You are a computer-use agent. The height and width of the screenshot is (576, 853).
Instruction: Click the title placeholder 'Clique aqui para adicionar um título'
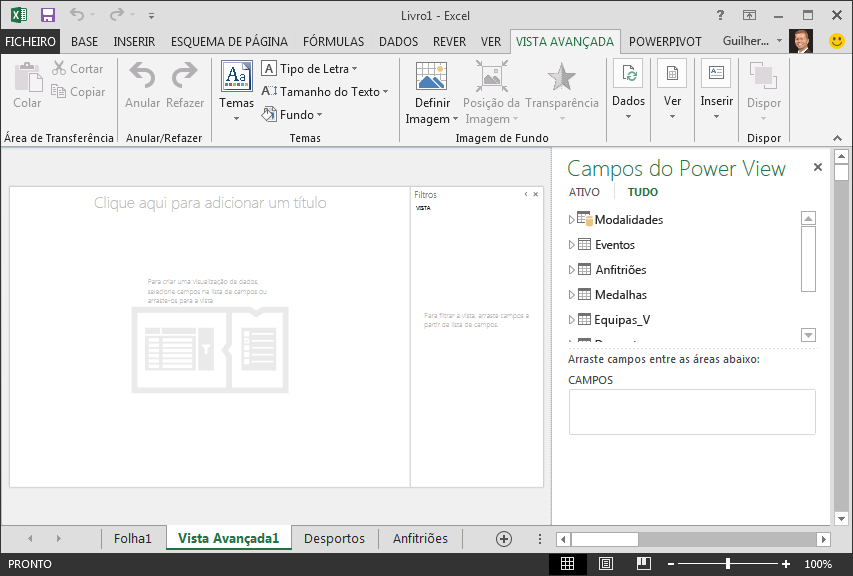pyautogui.click(x=210, y=203)
